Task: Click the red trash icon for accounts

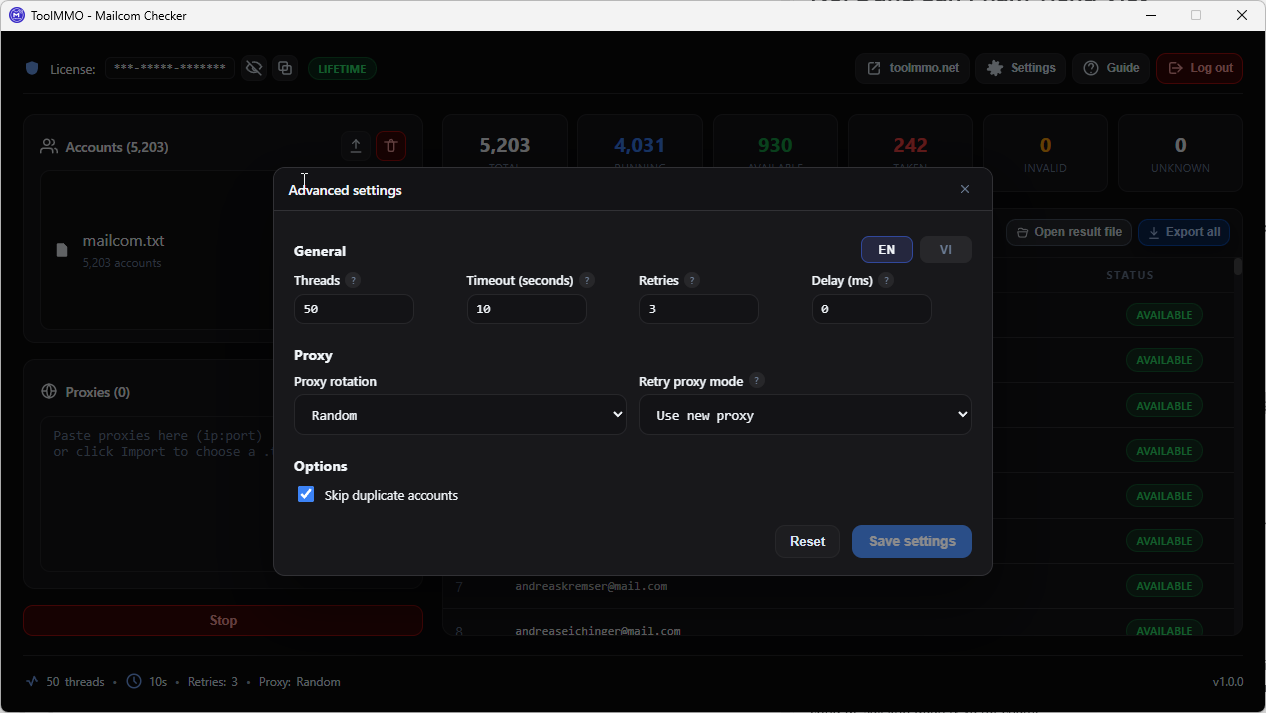Action: (x=391, y=146)
